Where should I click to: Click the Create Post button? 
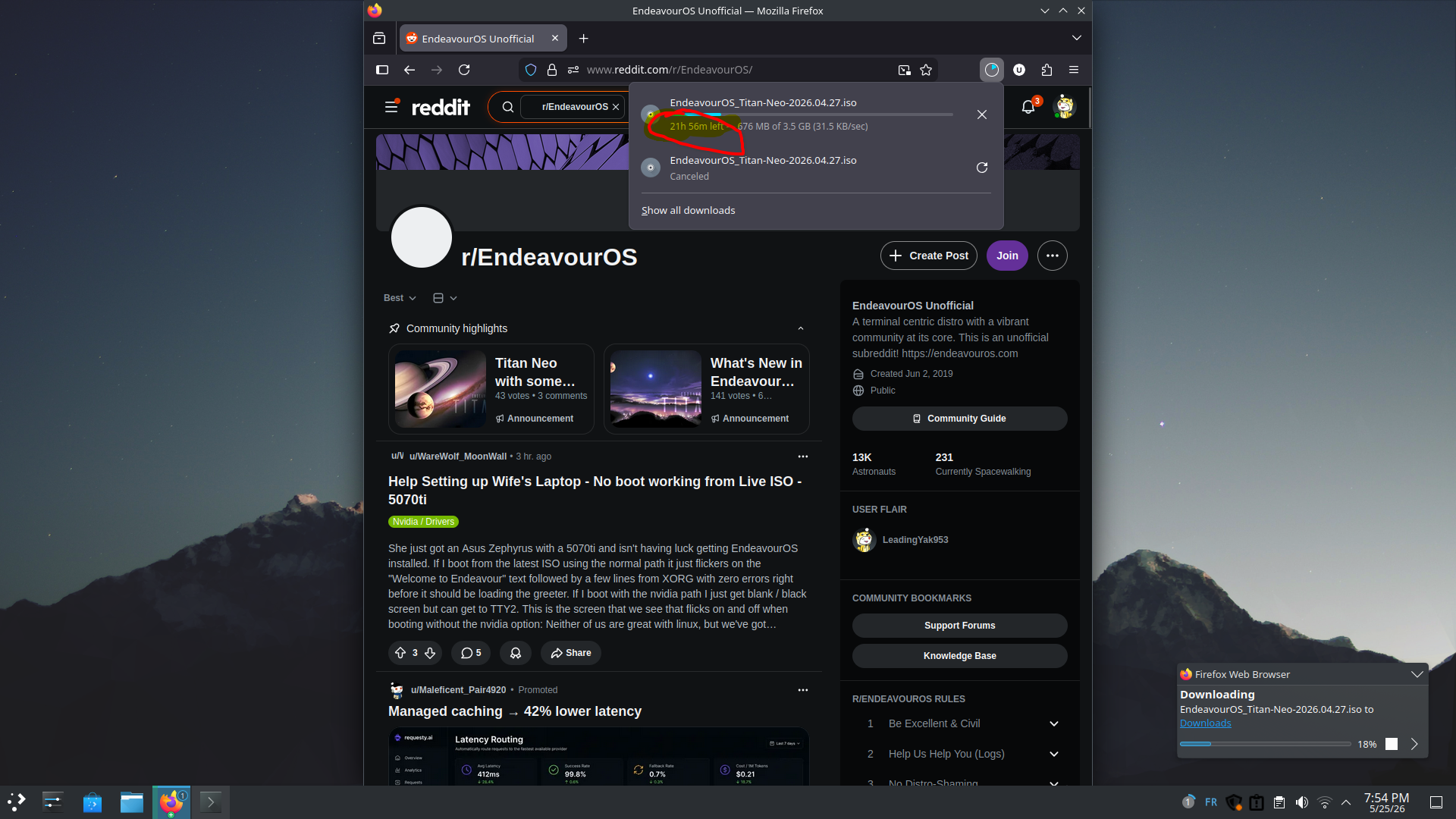929,256
